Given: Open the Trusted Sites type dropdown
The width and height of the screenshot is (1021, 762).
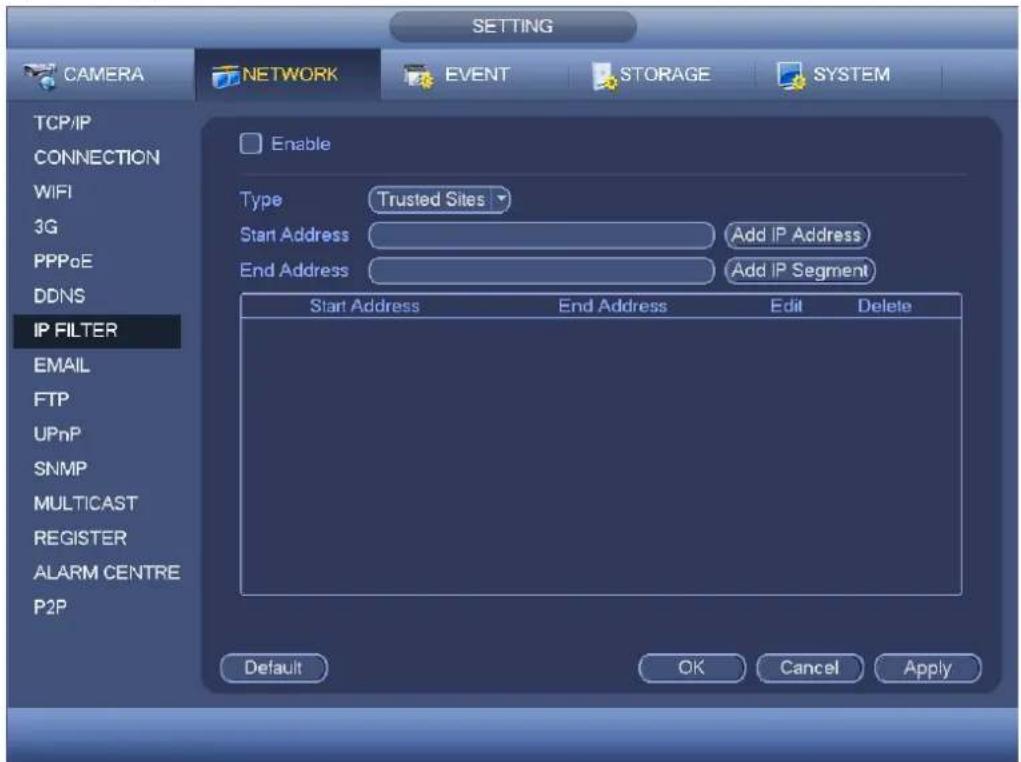Looking at the screenshot, I should pyautogui.click(x=440, y=199).
